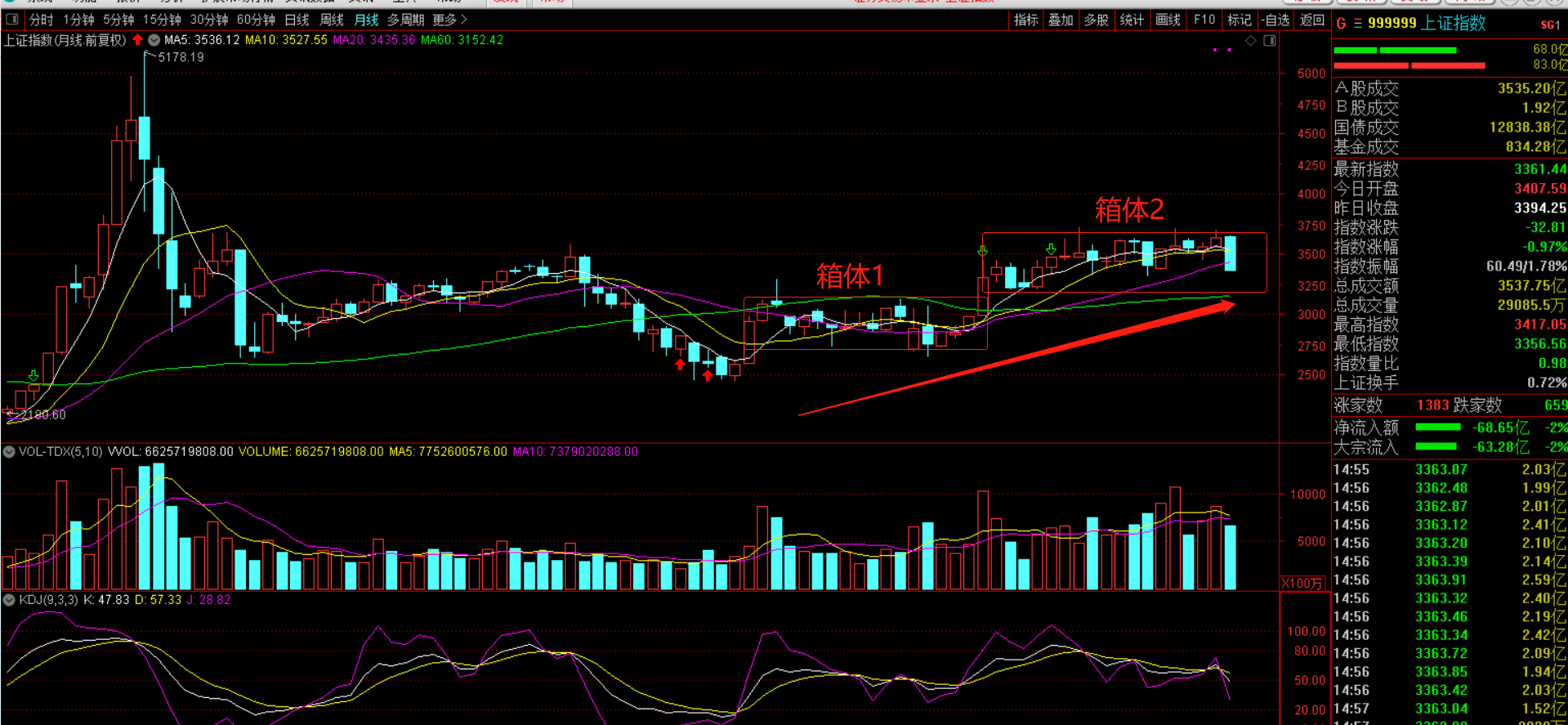The image size is (1568, 725).
Task: Click the MA60: 3152.42 legend value
Action: pyautogui.click(x=462, y=40)
